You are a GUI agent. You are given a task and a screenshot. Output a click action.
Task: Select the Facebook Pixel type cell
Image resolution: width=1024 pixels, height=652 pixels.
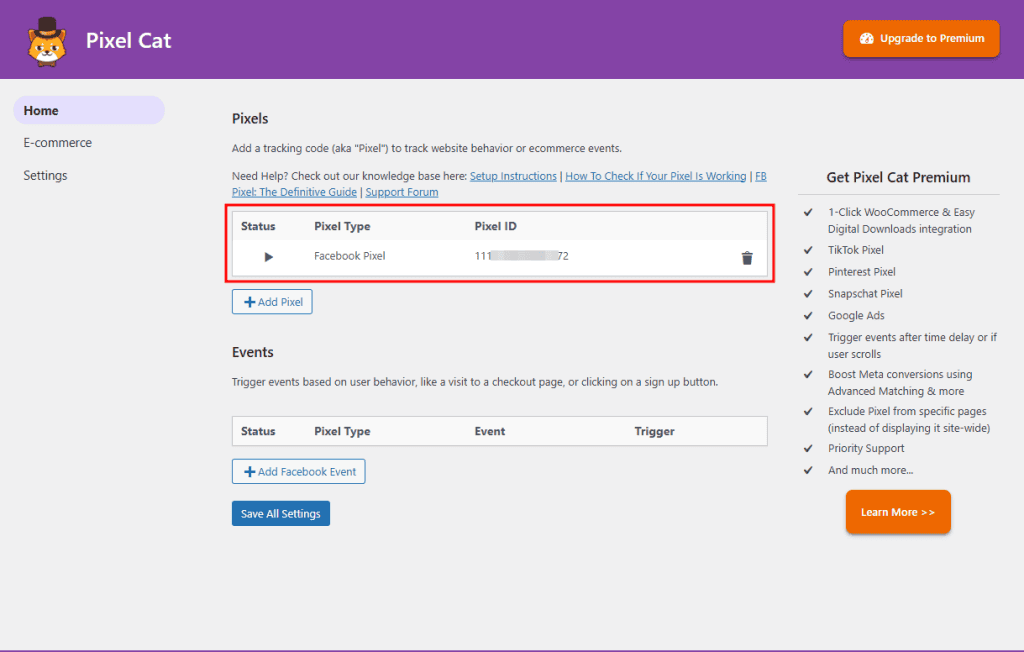(x=349, y=256)
